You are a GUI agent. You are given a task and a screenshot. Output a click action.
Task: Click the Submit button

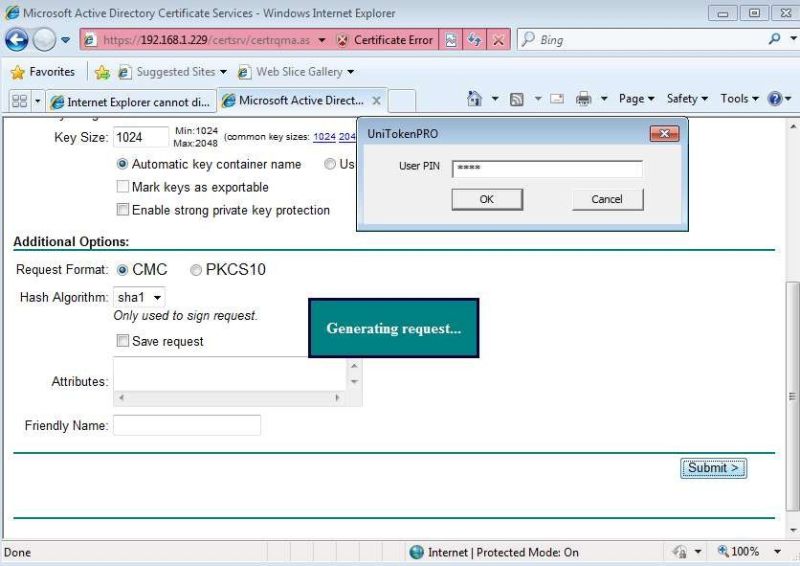[x=713, y=467]
